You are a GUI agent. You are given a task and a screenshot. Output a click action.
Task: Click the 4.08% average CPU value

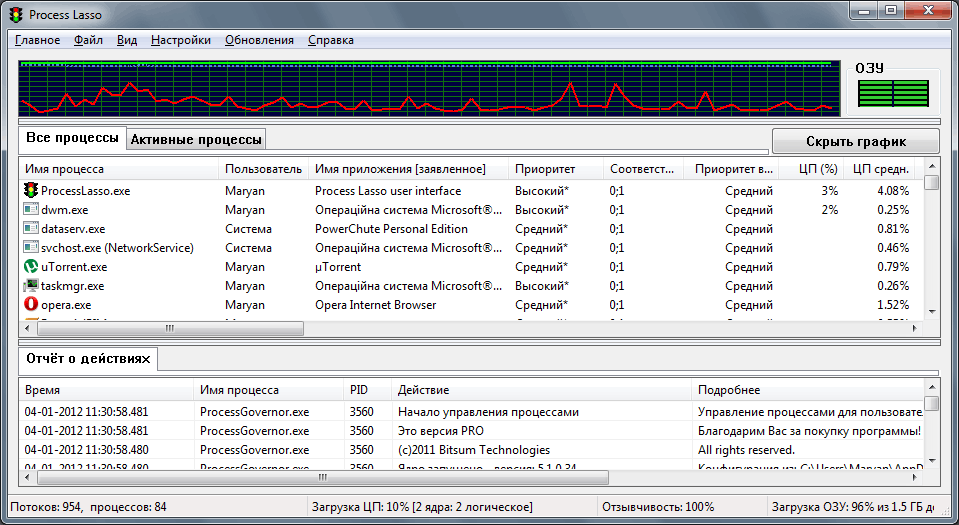pyautogui.click(x=893, y=191)
